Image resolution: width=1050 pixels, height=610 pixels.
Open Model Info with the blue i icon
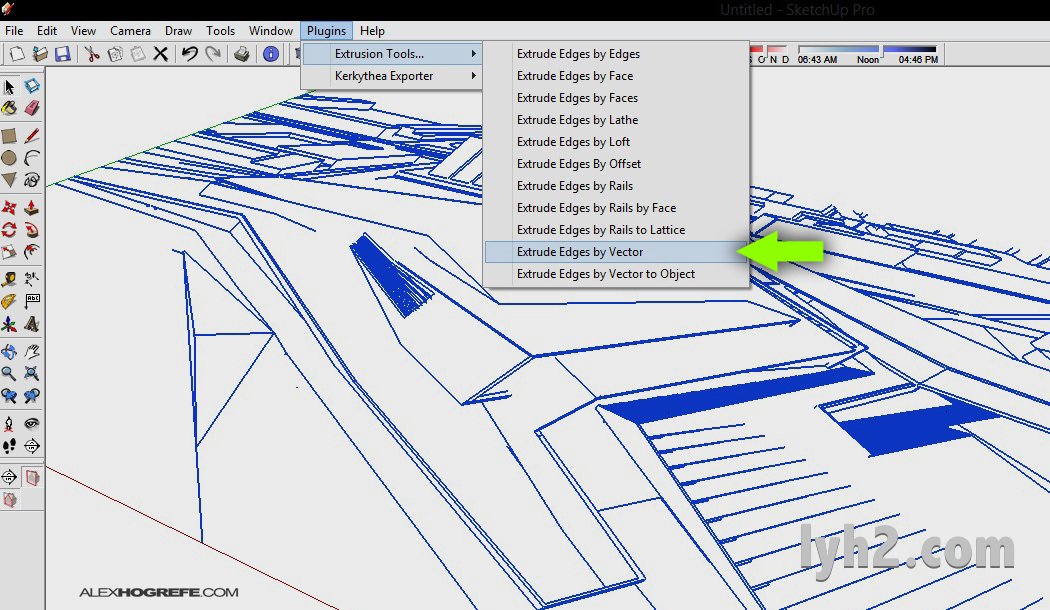[271, 54]
